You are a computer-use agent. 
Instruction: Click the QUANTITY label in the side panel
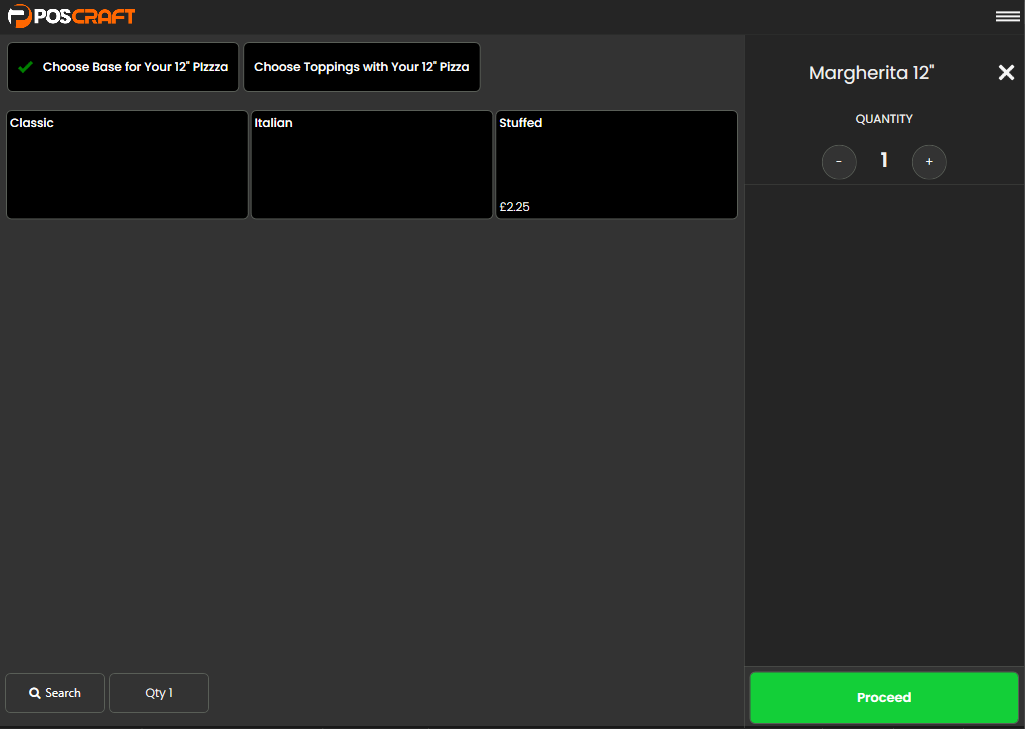[884, 119]
